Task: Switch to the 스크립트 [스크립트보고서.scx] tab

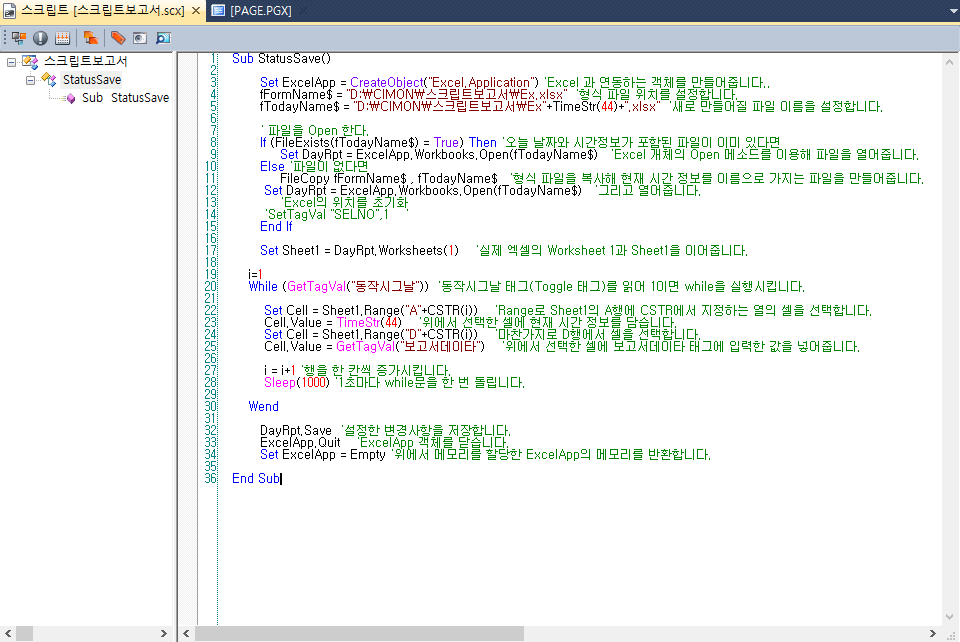Action: 102,10
